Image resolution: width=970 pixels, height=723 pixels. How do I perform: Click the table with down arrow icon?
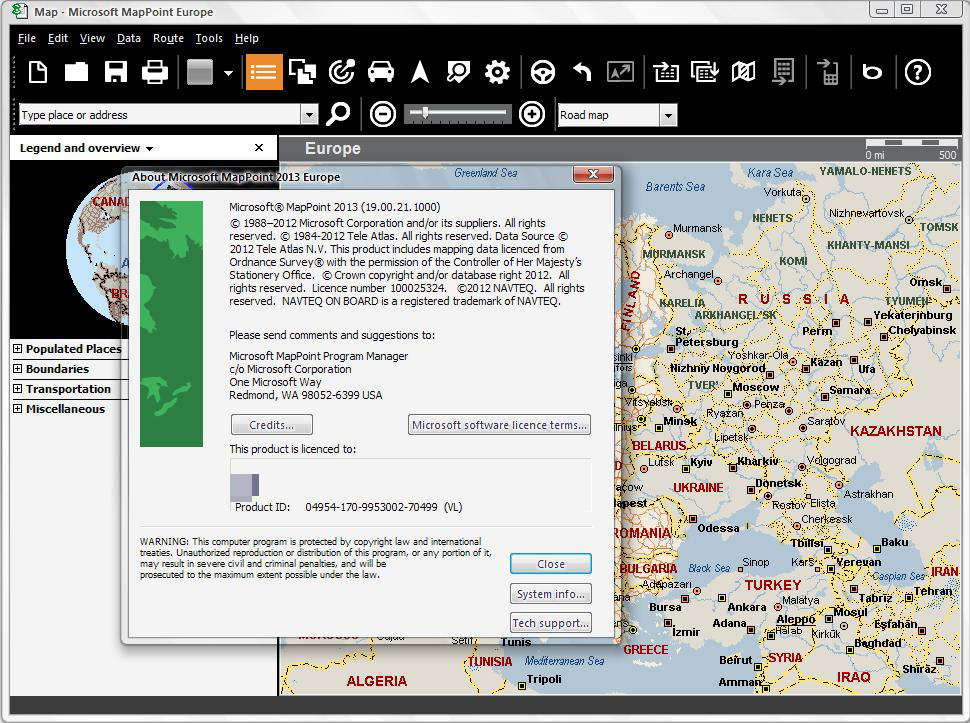[705, 72]
